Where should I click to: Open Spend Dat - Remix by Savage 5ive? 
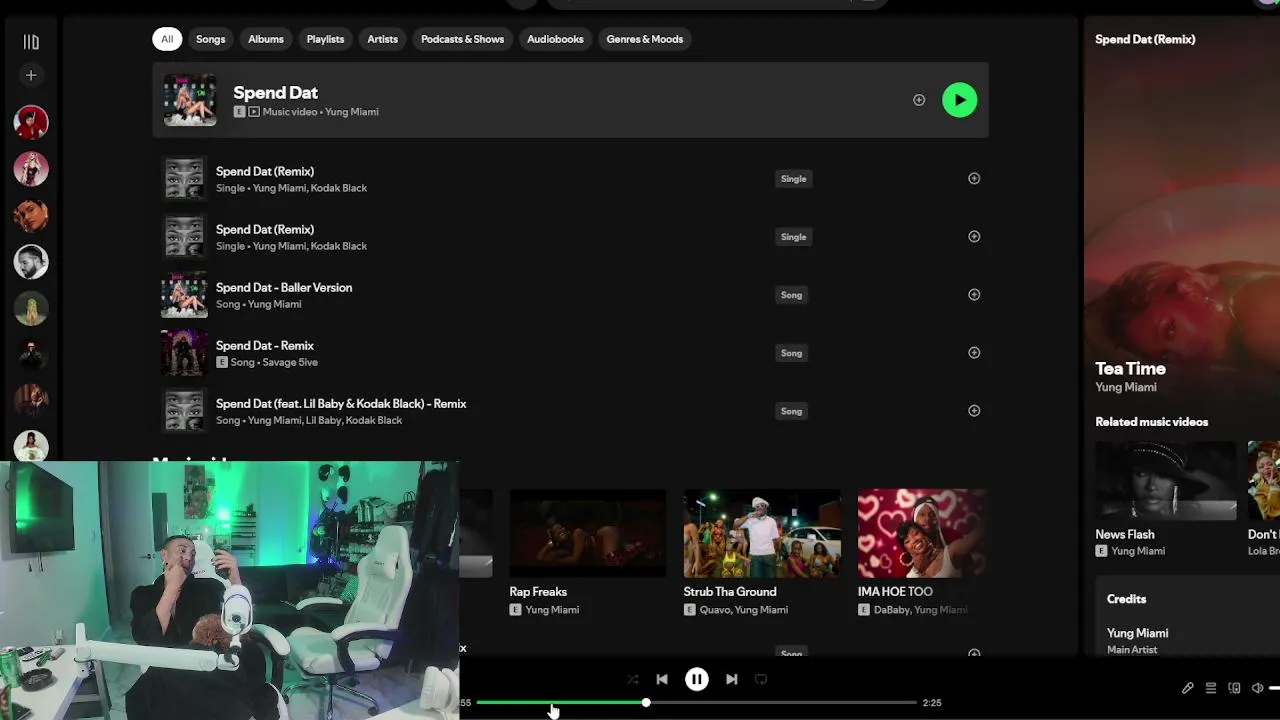(x=265, y=346)
